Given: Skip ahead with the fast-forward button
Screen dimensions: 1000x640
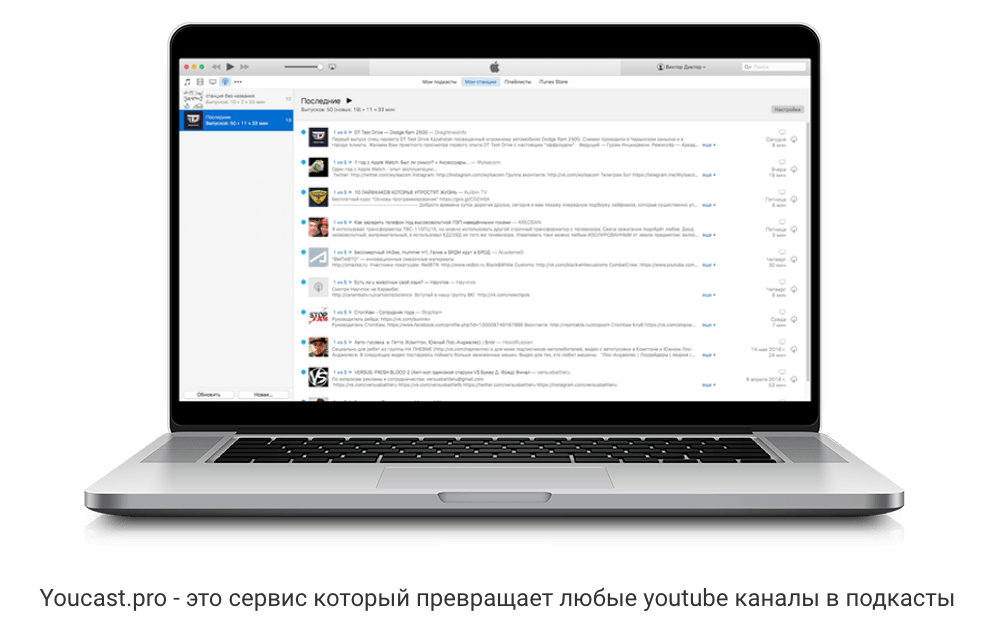Looking at the screenshot, I should point(244,67).
